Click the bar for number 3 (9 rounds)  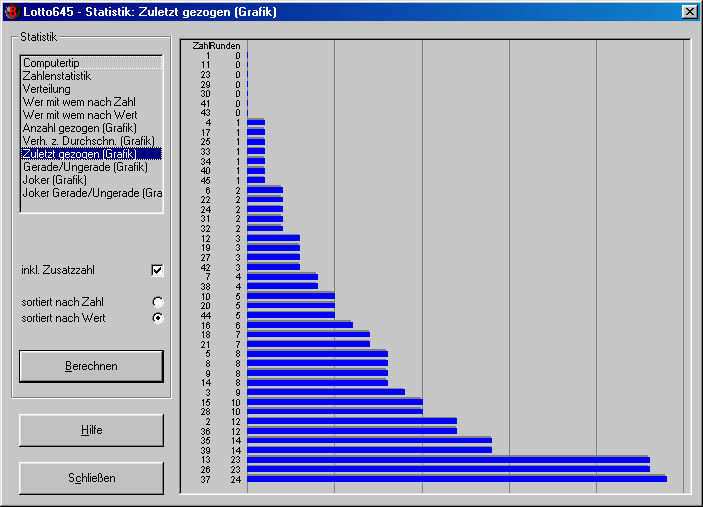point(326,392)
